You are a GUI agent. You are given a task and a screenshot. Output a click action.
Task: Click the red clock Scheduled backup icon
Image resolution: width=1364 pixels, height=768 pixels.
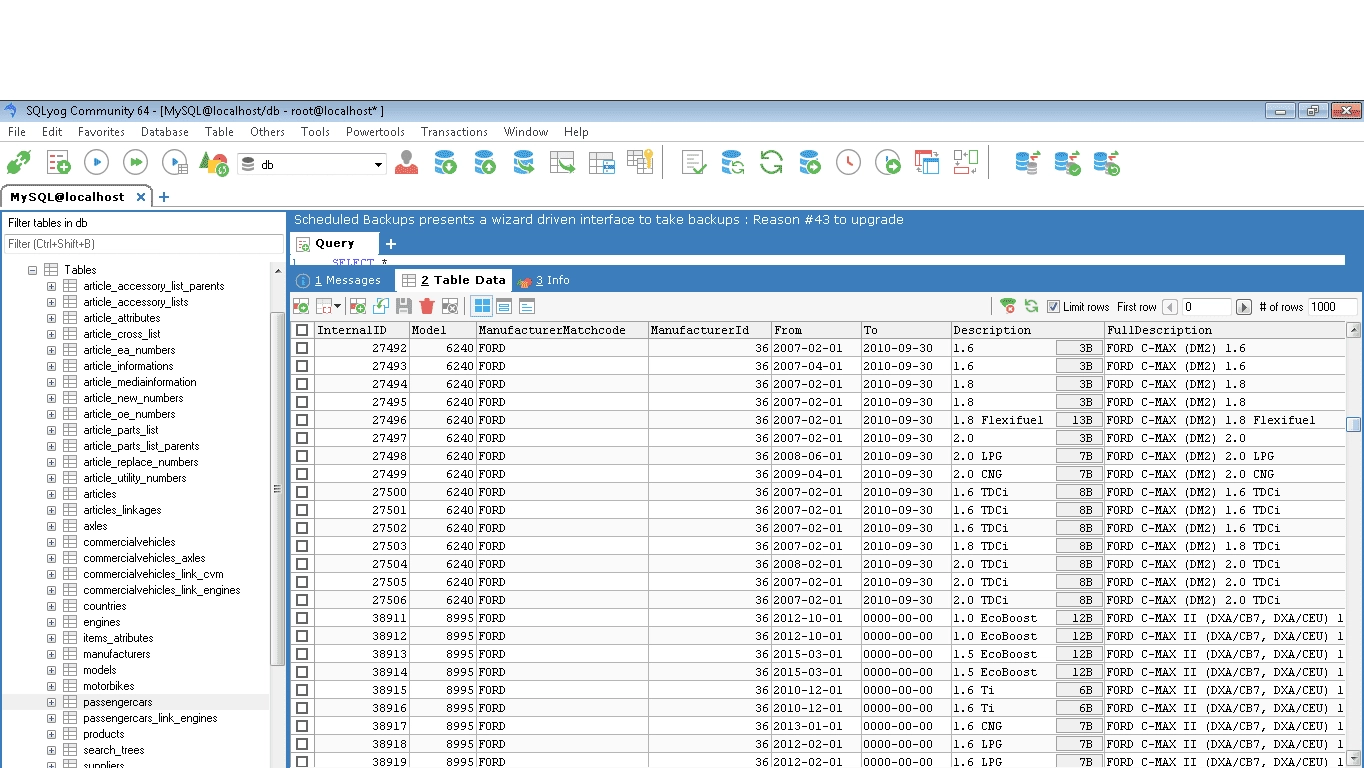point(848,163)
